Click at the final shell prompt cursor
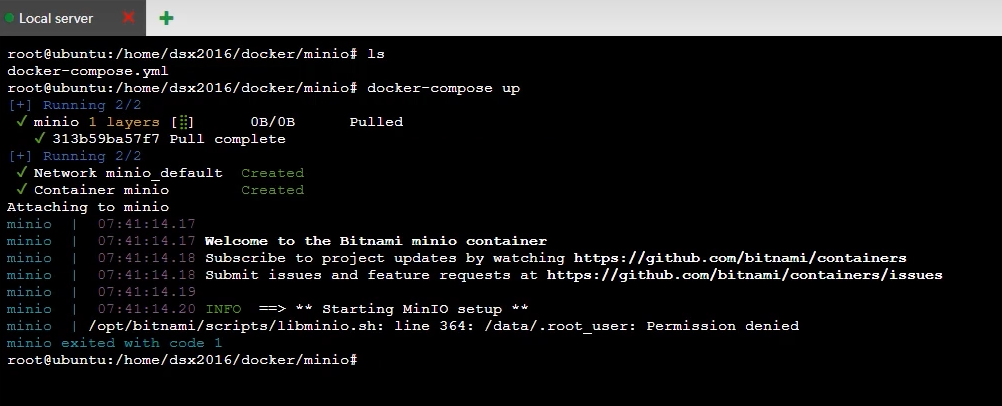 [363, 360]
